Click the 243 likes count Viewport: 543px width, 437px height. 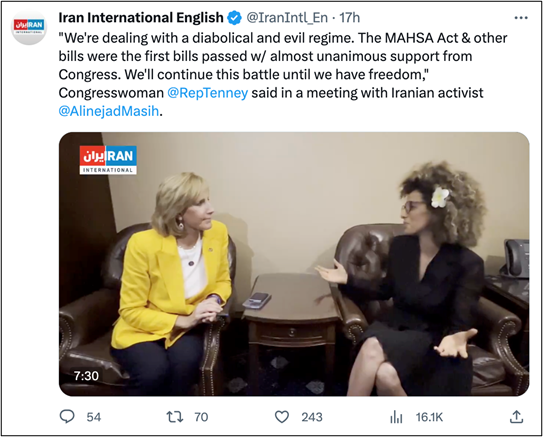point(312,417)
